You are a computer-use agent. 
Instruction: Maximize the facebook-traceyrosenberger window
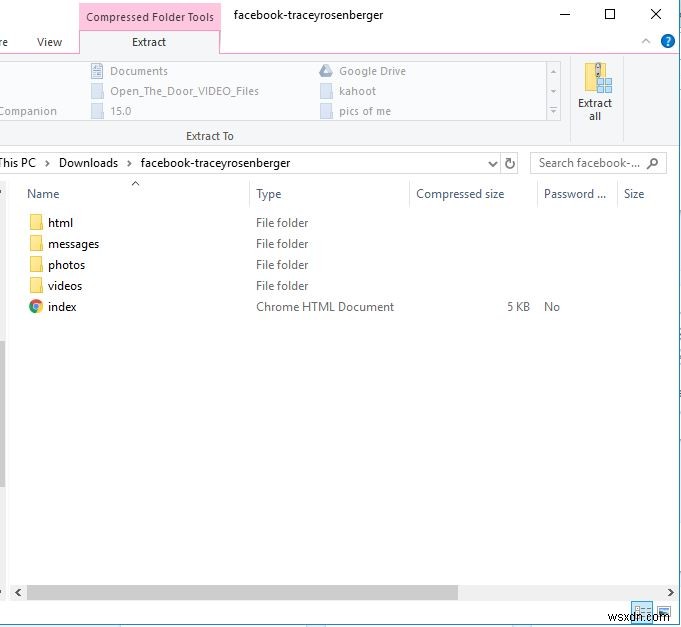click(610, 14)
